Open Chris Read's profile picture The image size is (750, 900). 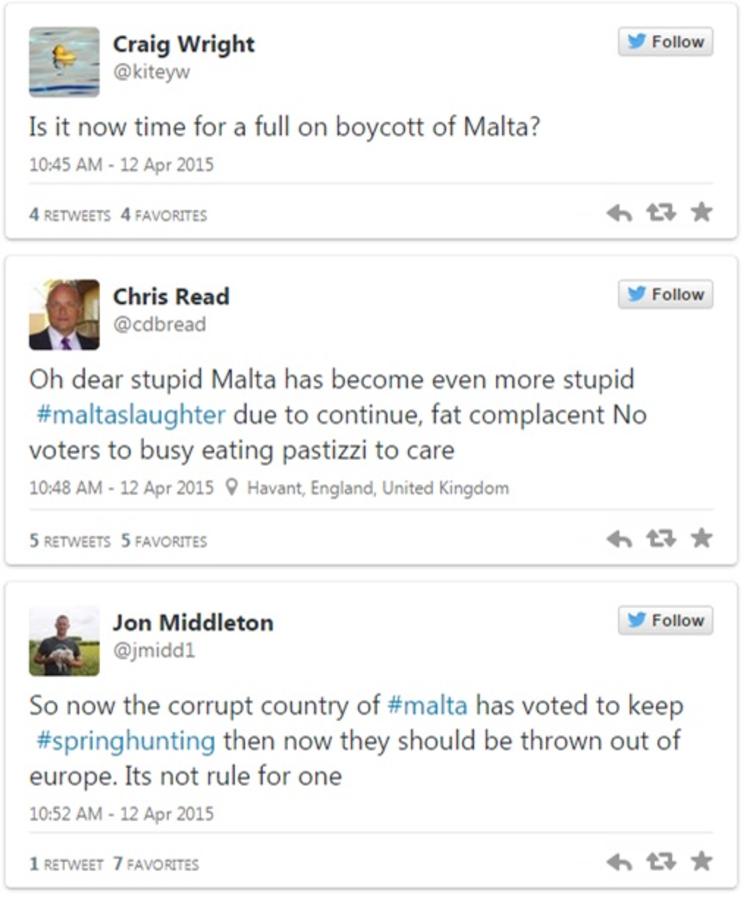coord(64,315)
